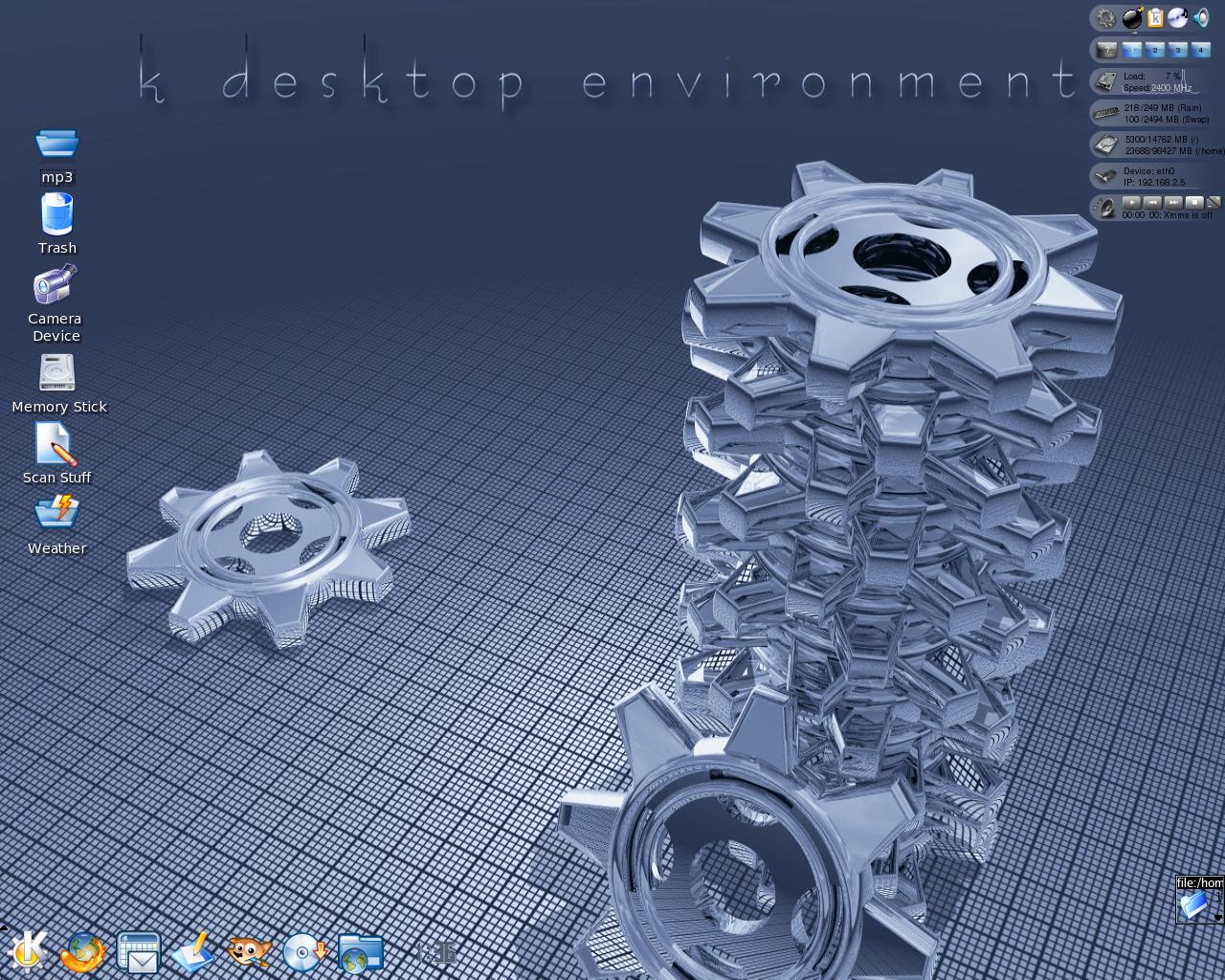Open the mp3 folder icon
The image size is (1225, 980).
click(57, 145)
